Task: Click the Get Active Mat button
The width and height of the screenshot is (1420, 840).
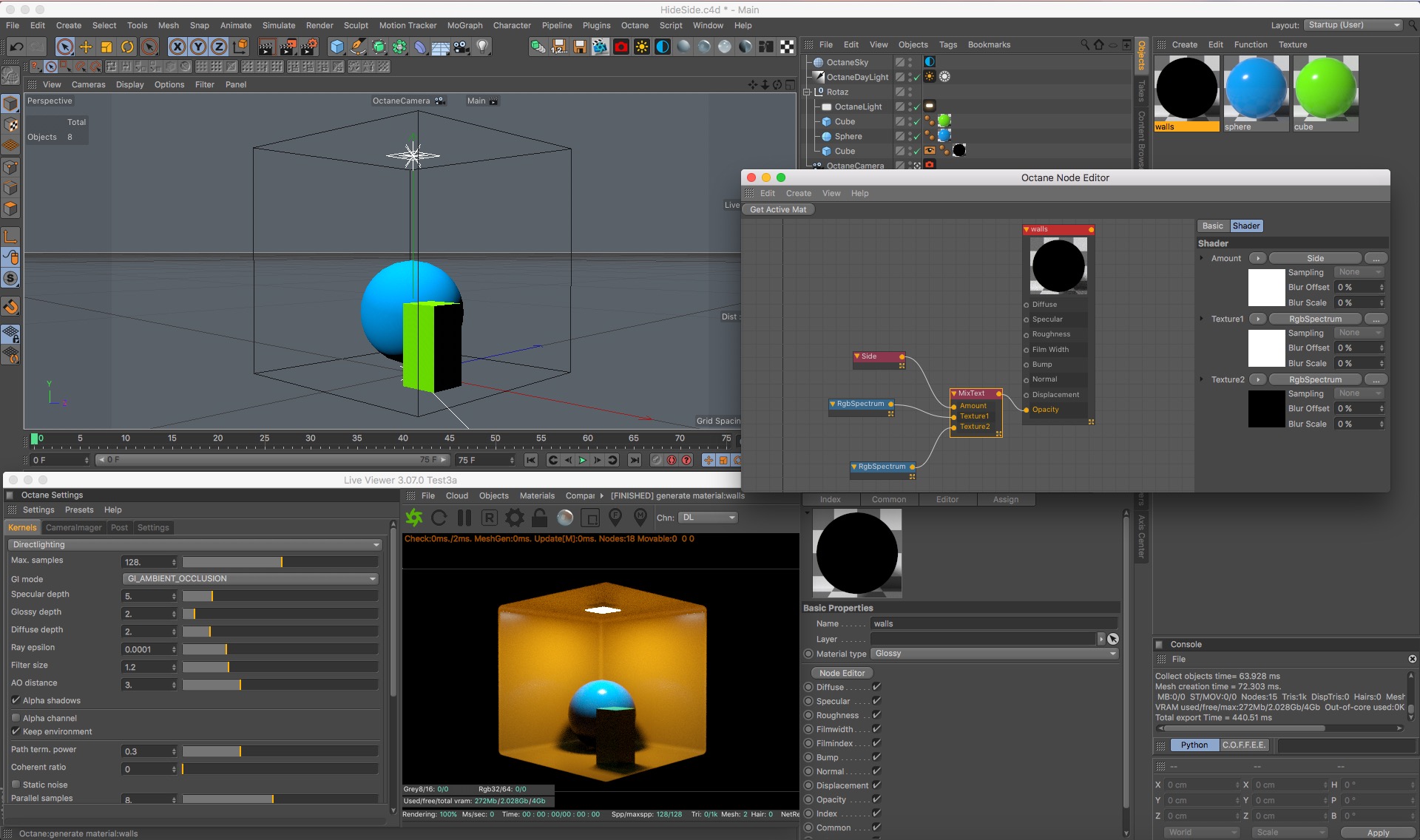Action: [x=777, y=209]
